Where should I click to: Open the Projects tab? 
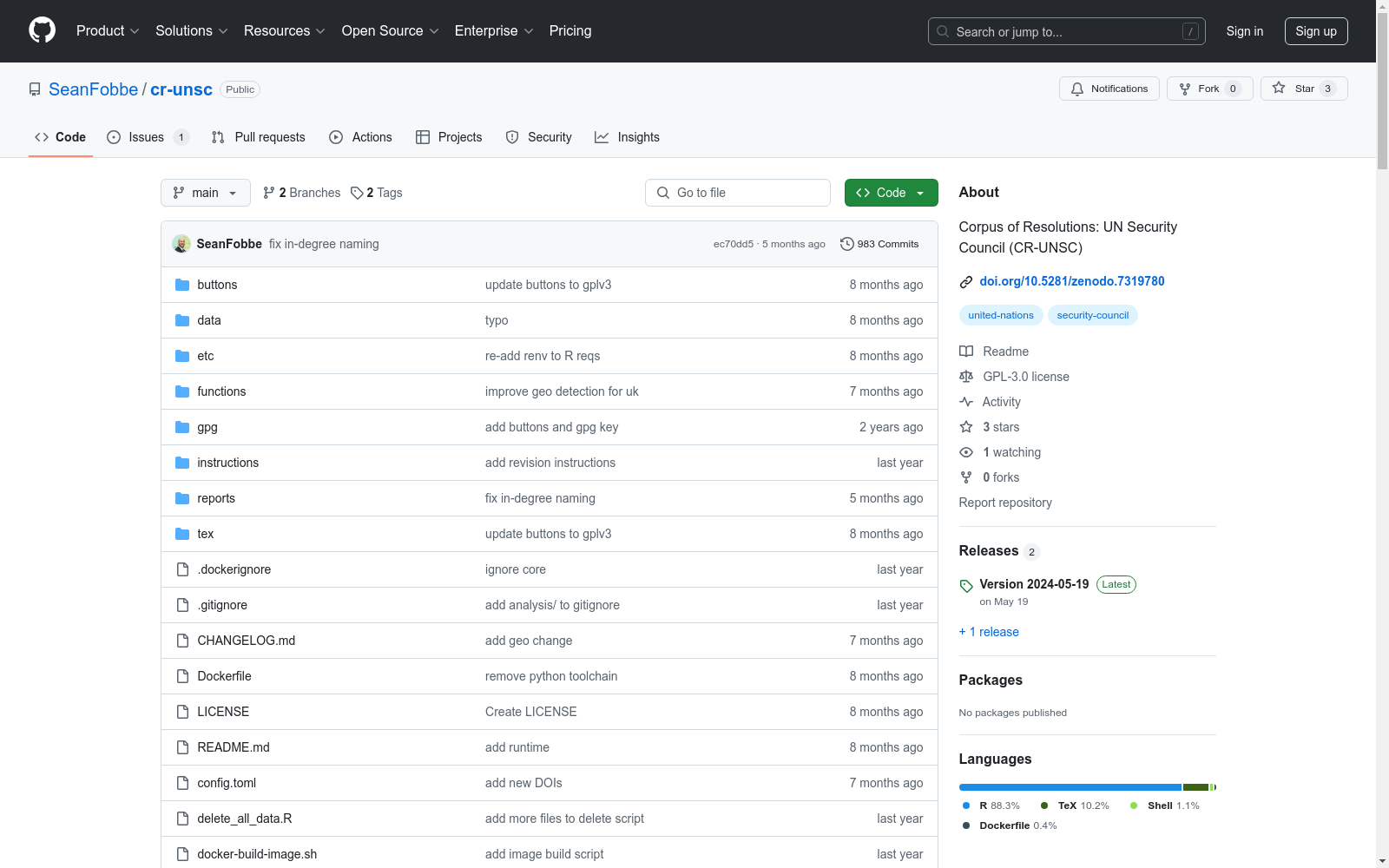[449, 137]
